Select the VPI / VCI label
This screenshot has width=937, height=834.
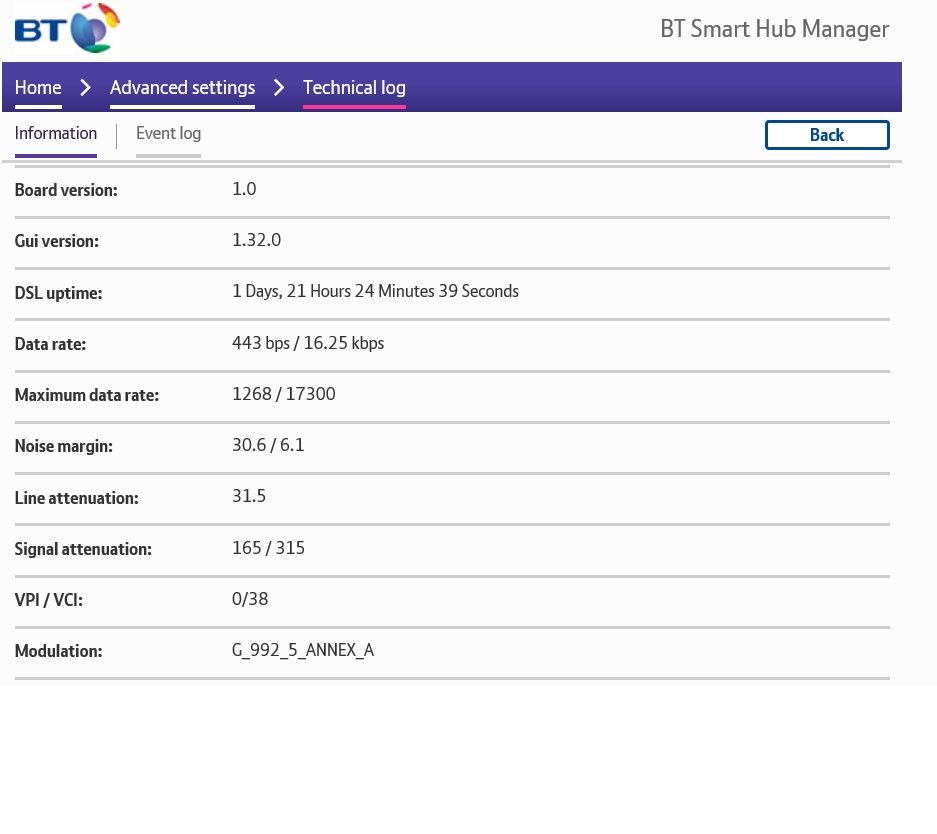pos(49,600)
